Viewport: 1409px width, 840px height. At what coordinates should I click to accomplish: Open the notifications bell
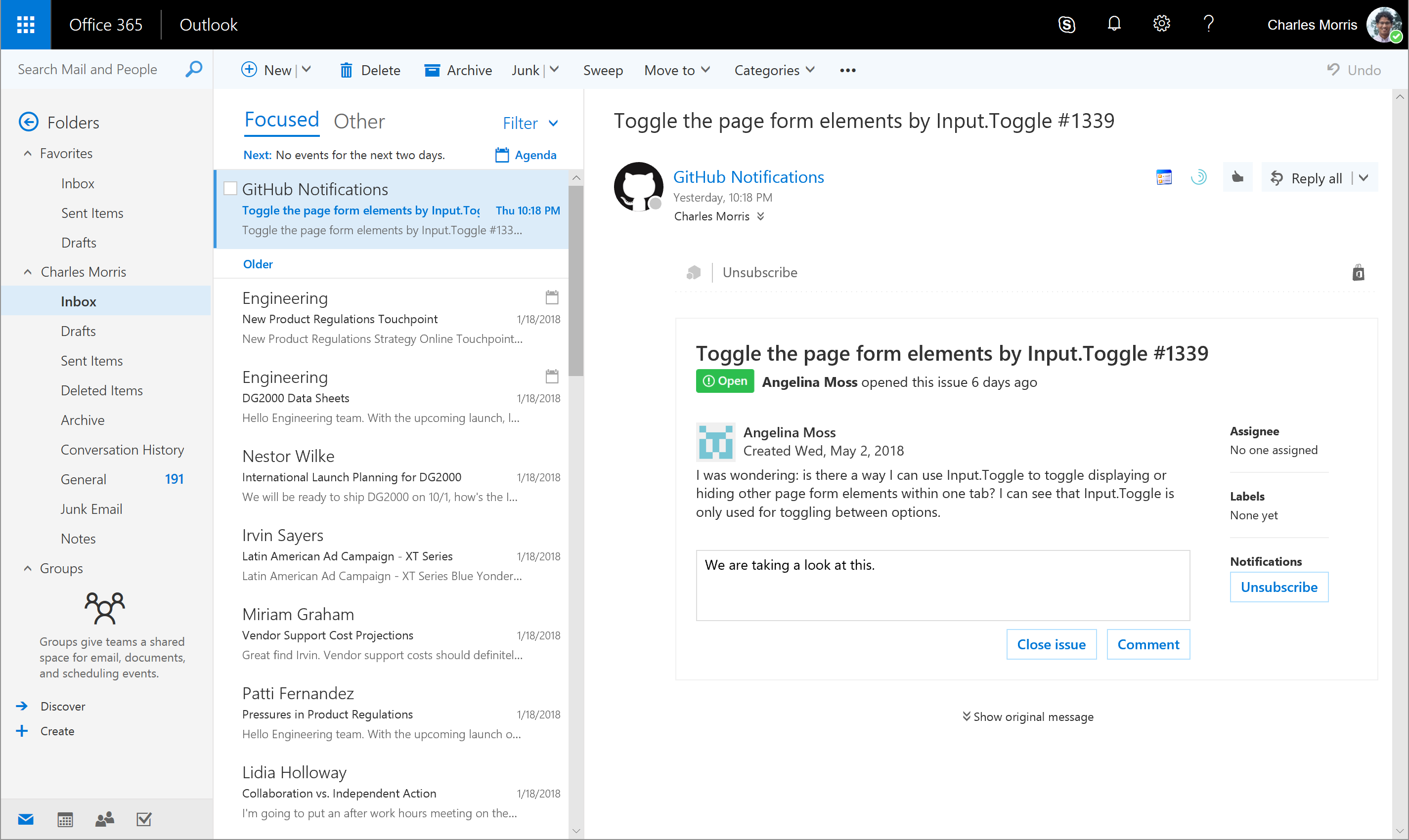click(x=1114, y=24)
